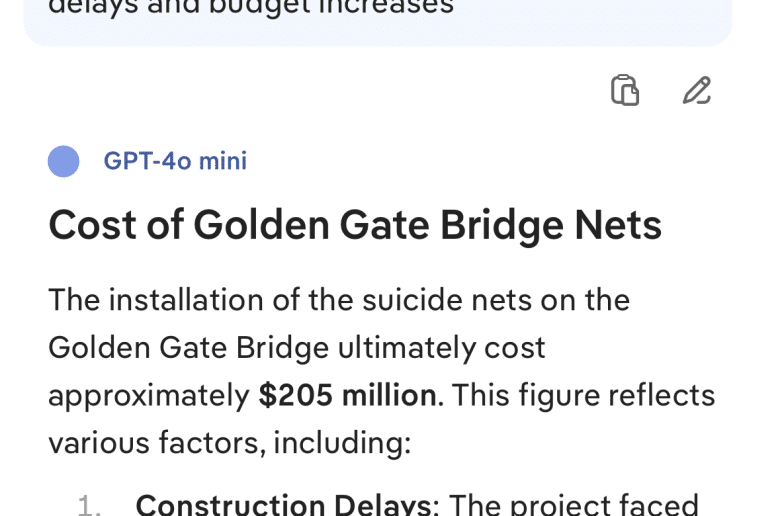Click the bold '$205 million' figure

347,396
